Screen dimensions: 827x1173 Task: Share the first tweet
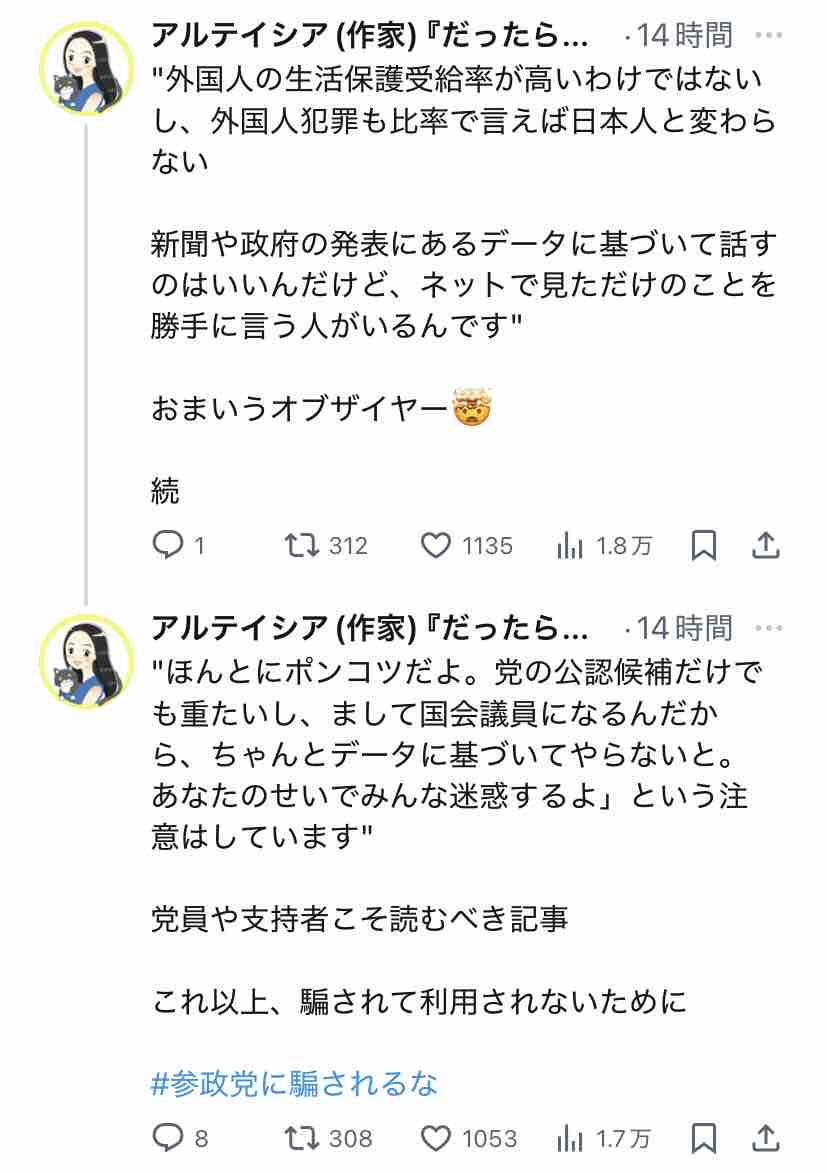coord(765,545)
